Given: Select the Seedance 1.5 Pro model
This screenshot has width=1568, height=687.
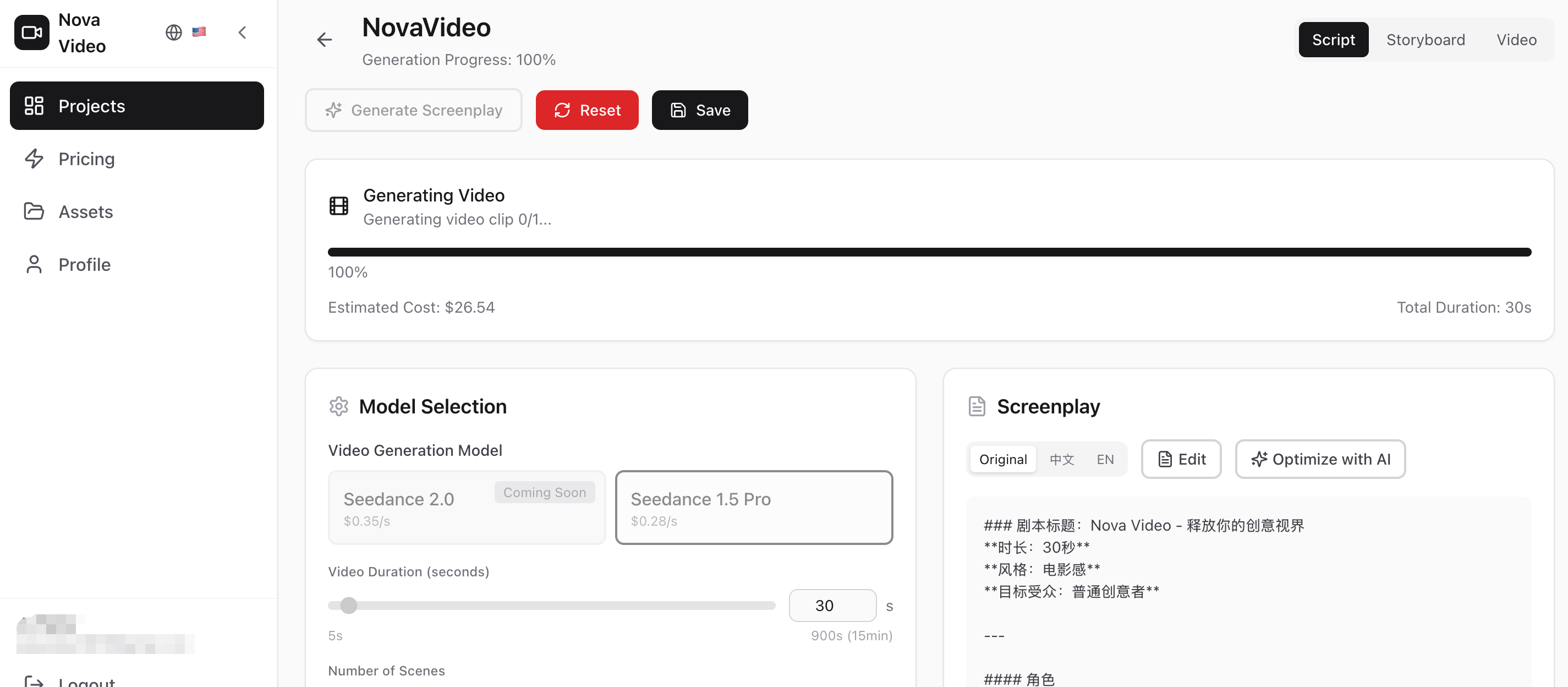Looking at the screenshot, I should point(754,508).
